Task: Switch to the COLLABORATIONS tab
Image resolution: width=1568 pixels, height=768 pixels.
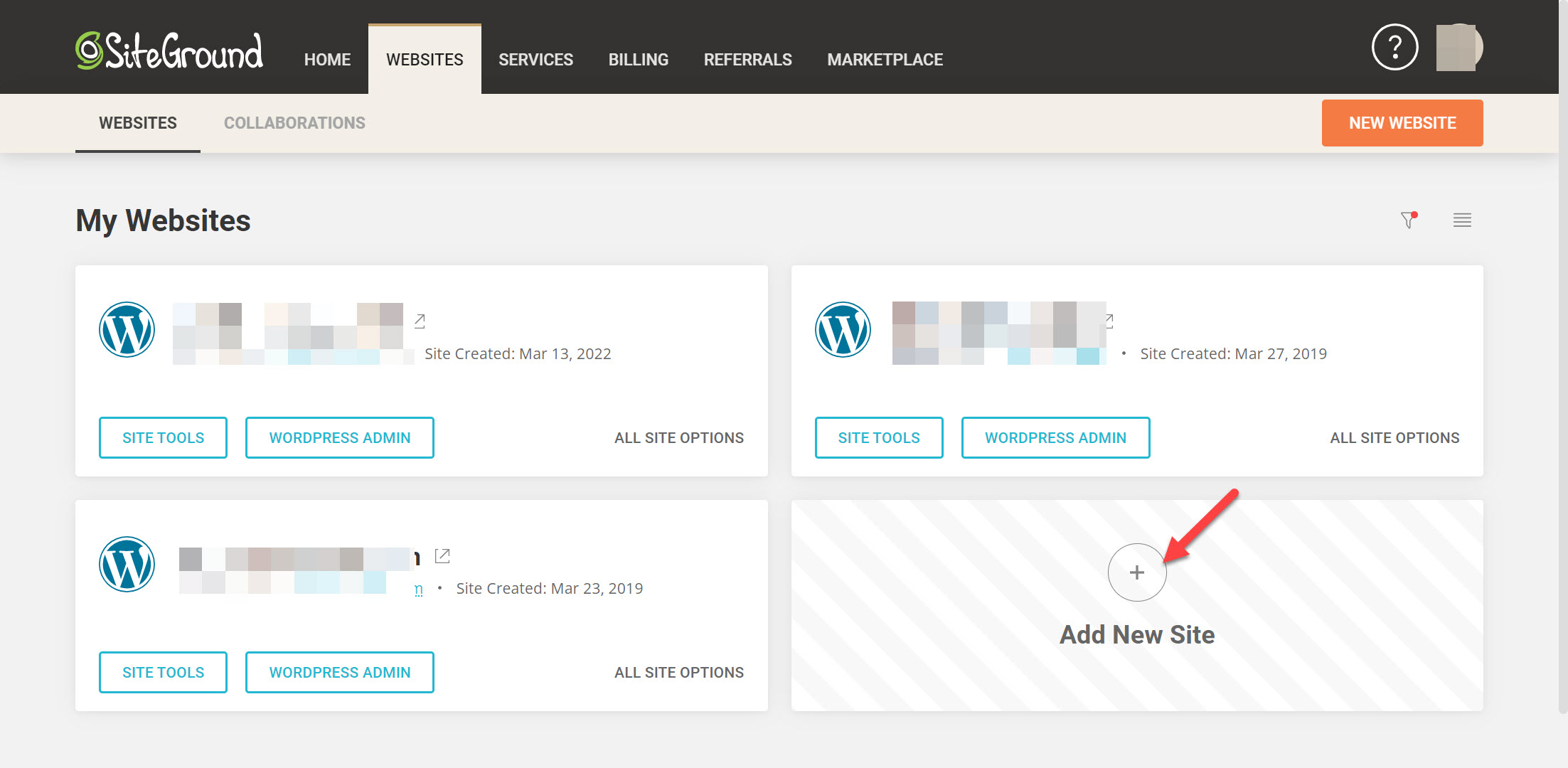Action: point(294,123)
